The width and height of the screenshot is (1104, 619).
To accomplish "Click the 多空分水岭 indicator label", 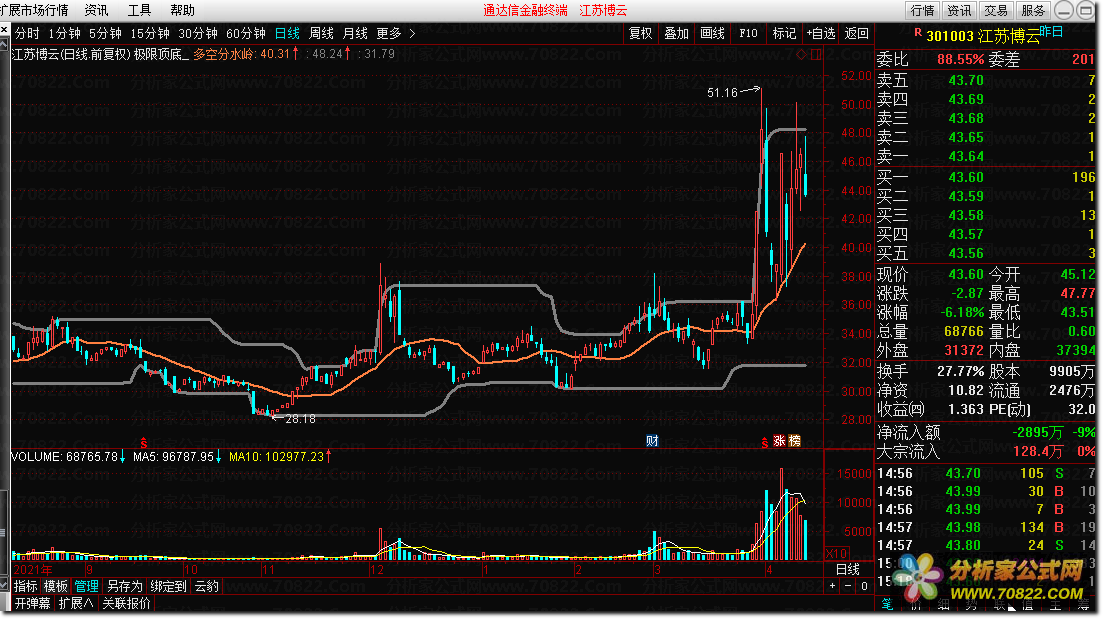I will click(x=225, y=54).
